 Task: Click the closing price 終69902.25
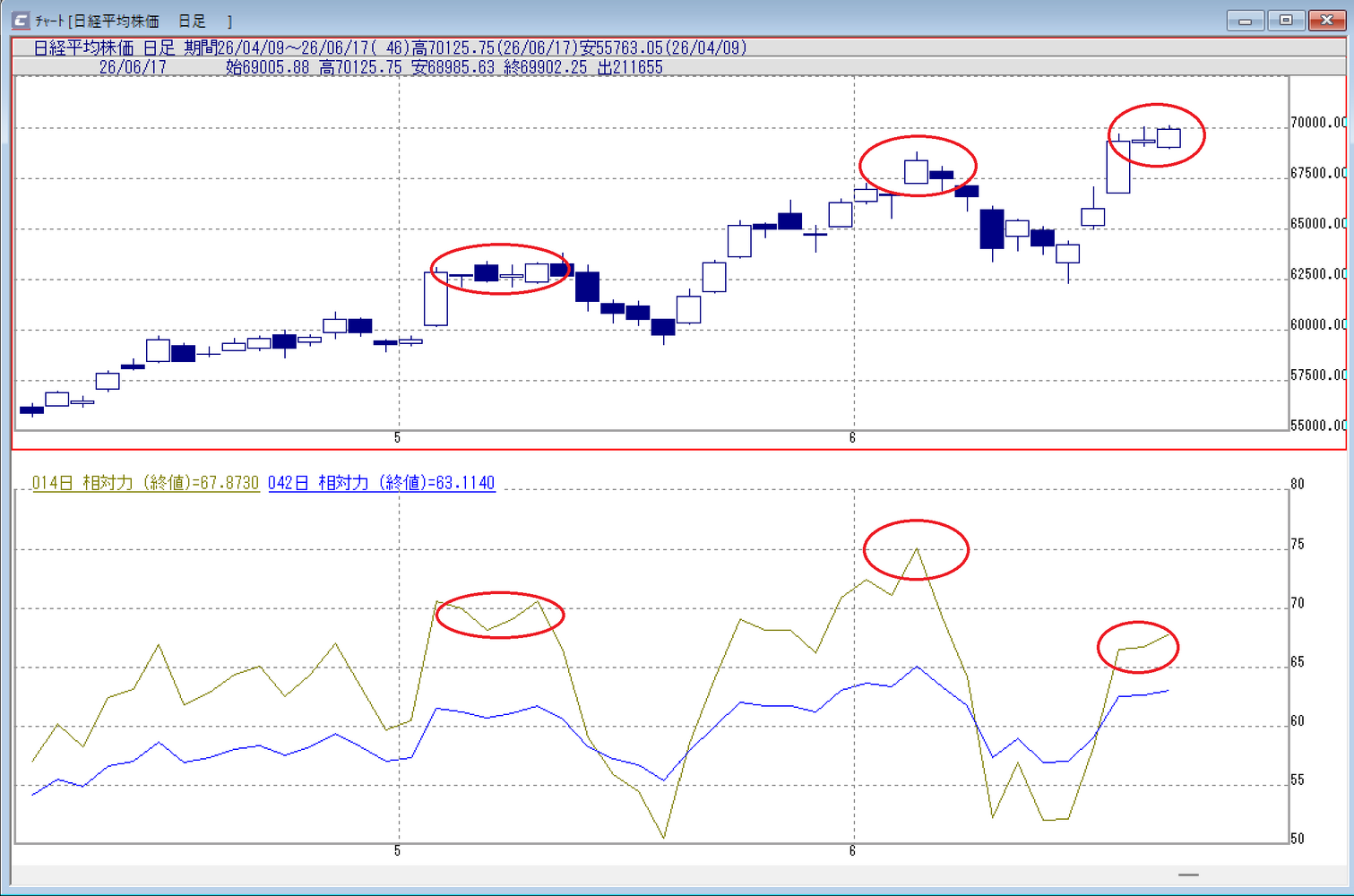point(545,67)
